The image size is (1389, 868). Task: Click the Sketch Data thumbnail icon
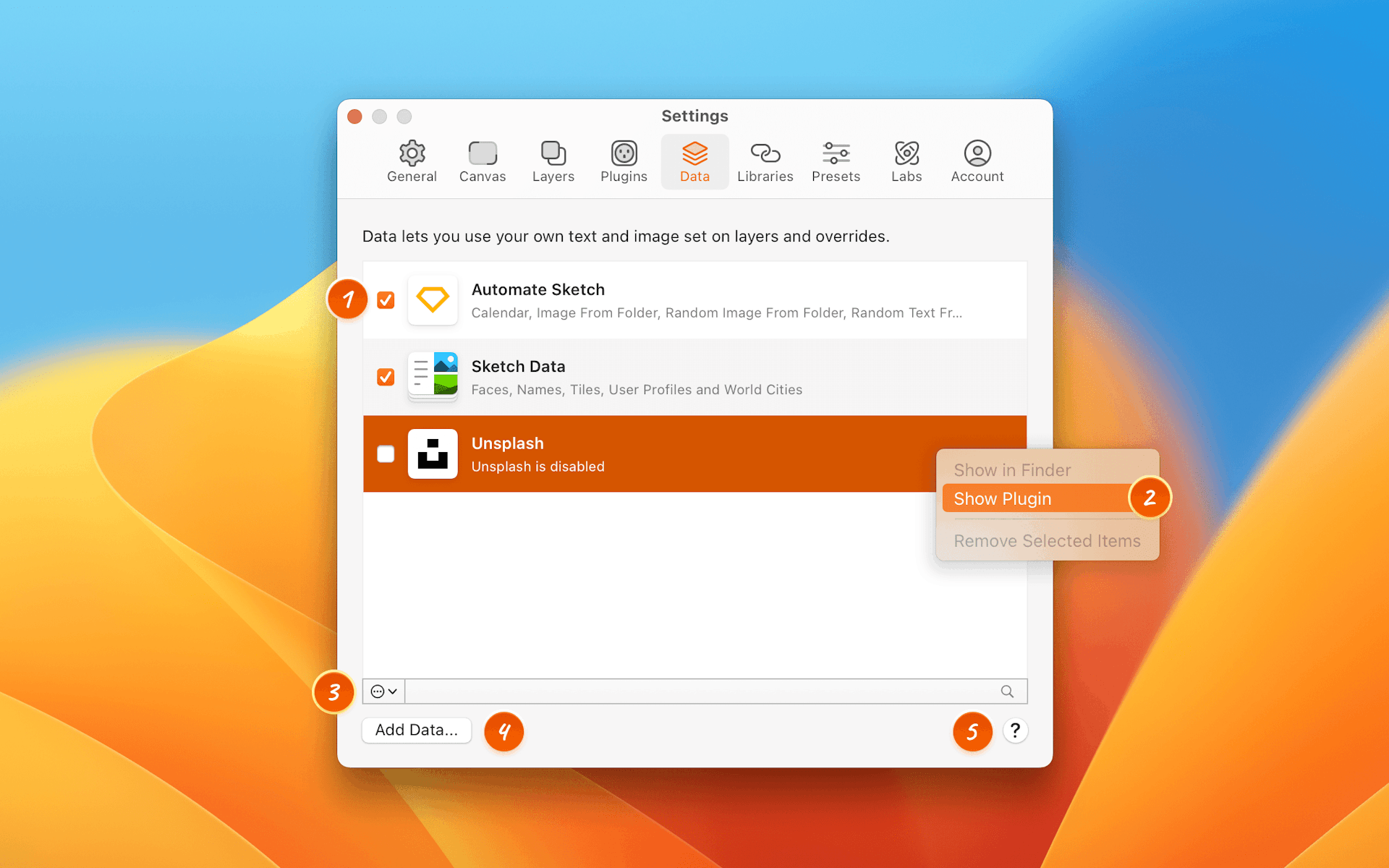(433, 376)
